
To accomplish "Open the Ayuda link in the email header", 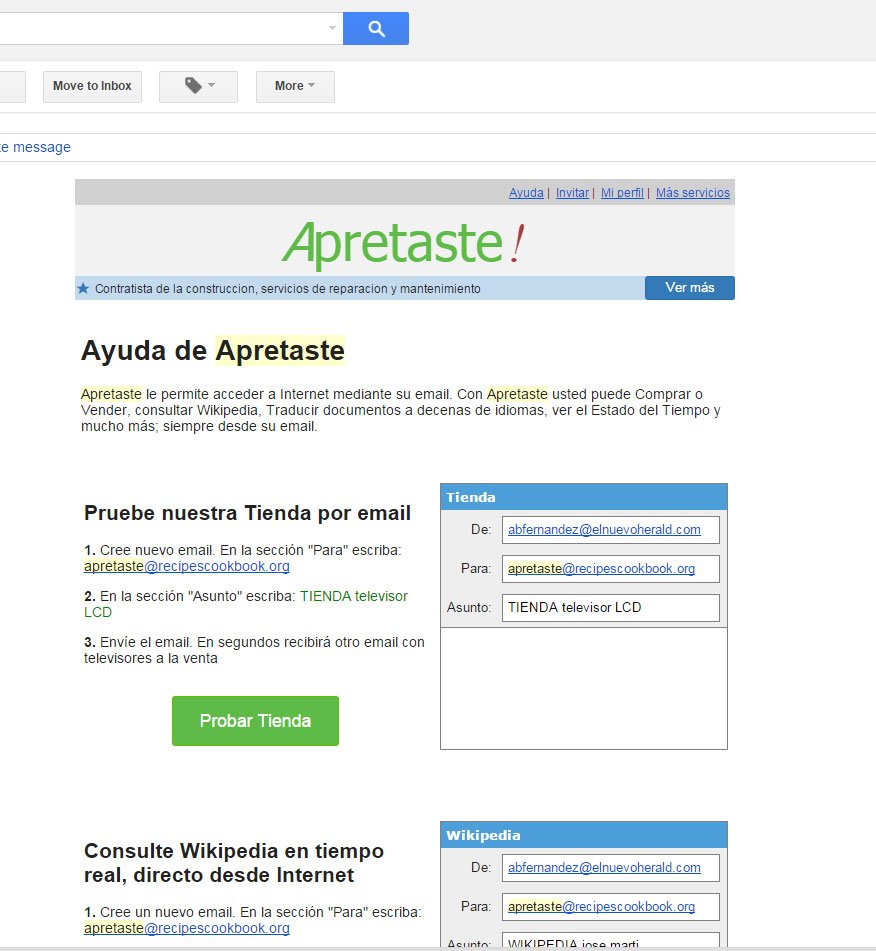I will click(526, 192).
